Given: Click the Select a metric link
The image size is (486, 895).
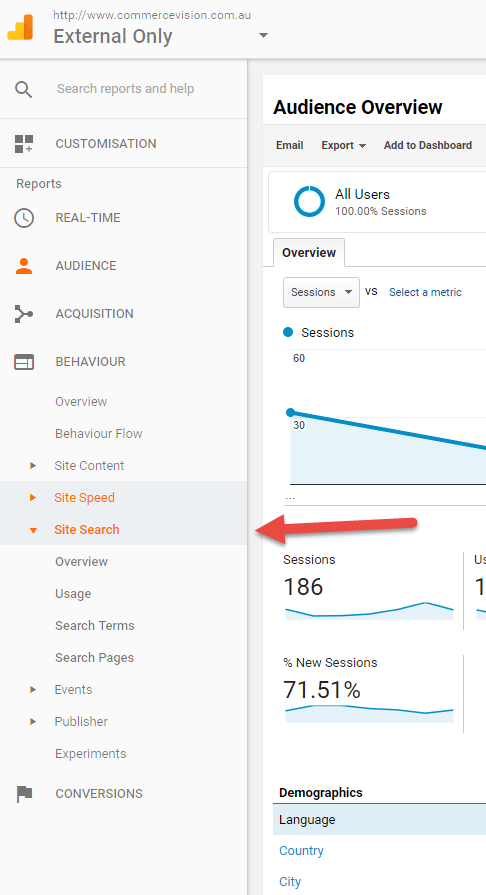Looking at the screenshot, I should pos(425,292).
